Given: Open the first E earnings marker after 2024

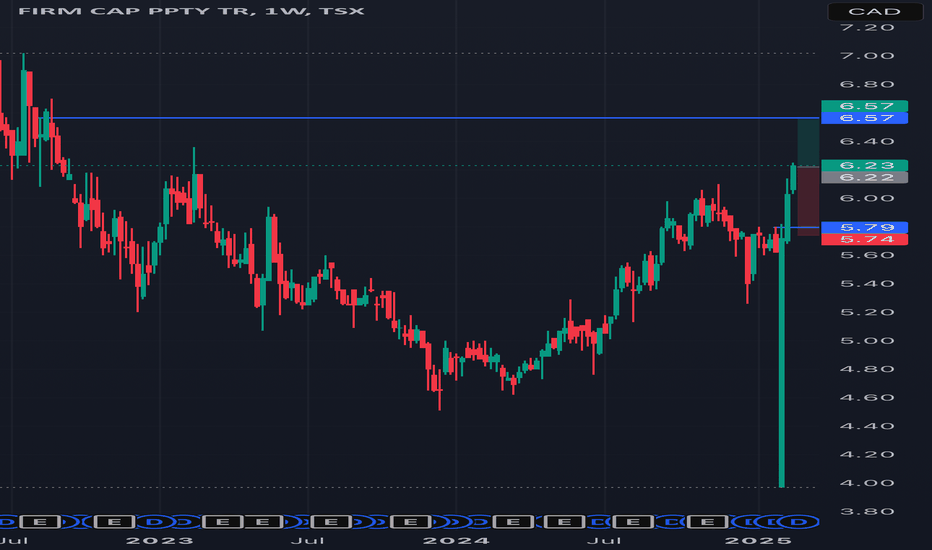Looking at the screenshot, I should point(512,522).
